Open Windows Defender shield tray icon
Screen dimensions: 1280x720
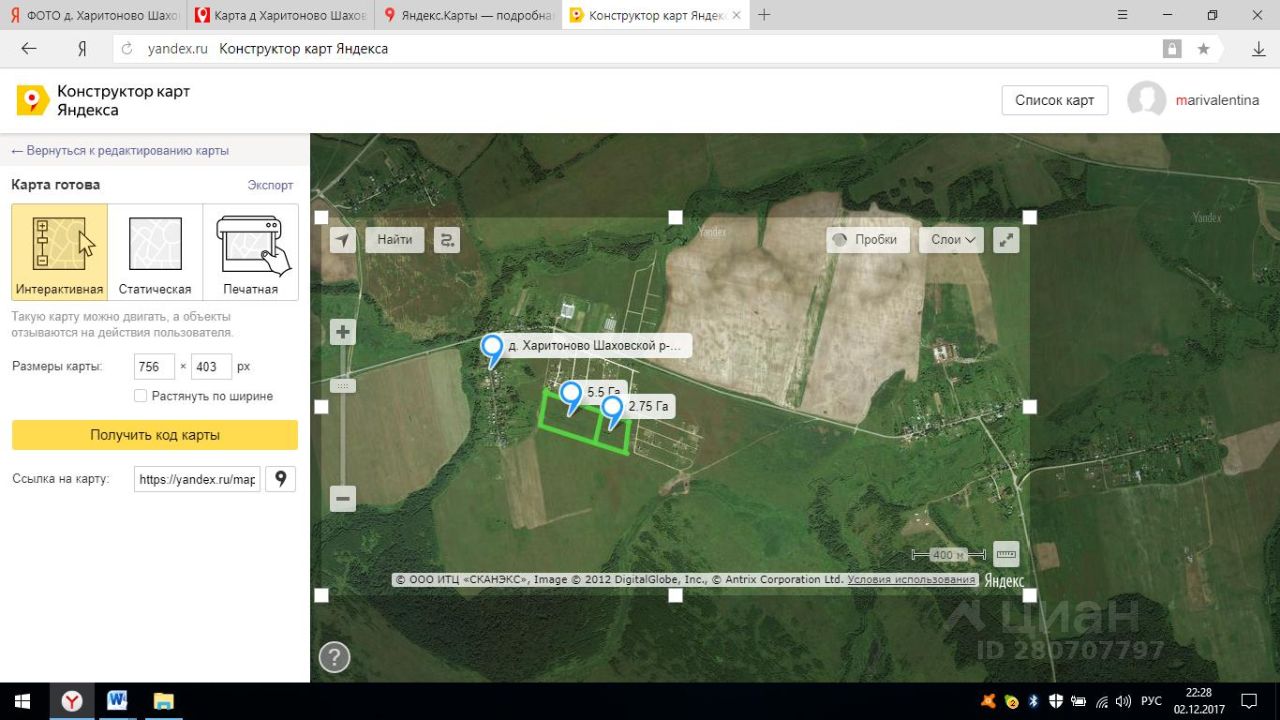point(1056,701)
